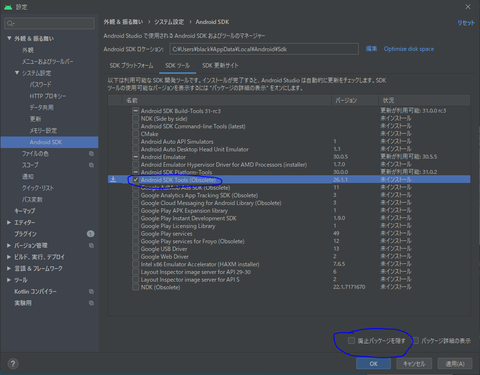
Task: Toggle the パッケージ詳細の表示 checkbox
Action: [416, 341]
